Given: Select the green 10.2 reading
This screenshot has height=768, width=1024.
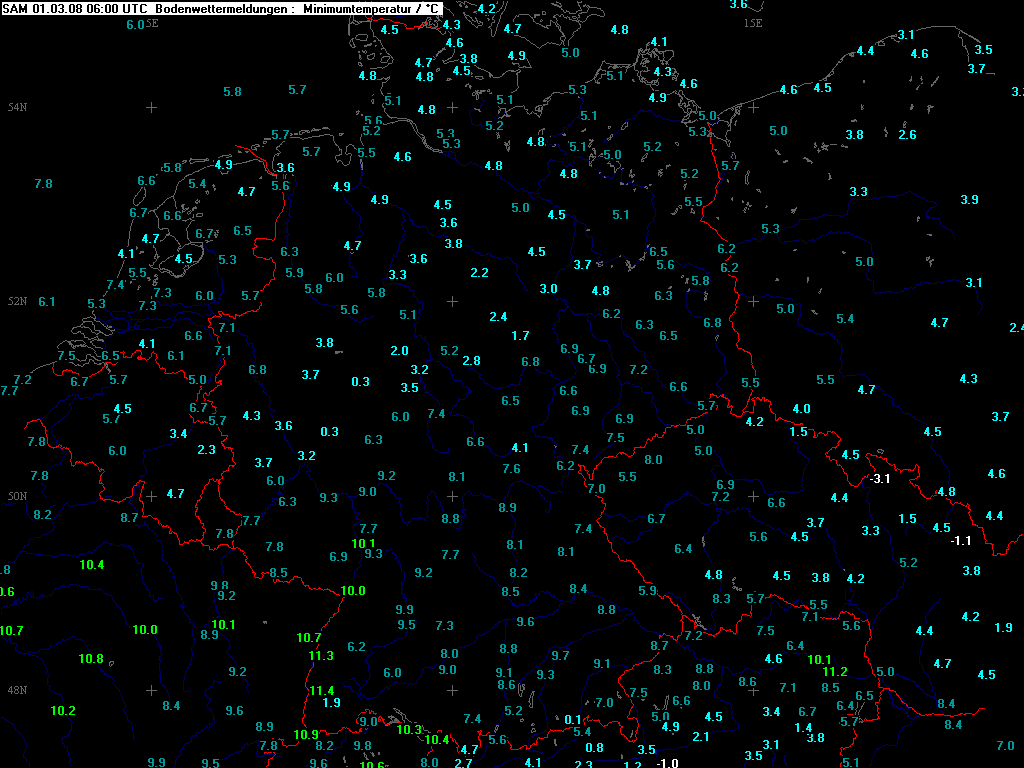Looking at the screenshot, I should click(63, 711).
